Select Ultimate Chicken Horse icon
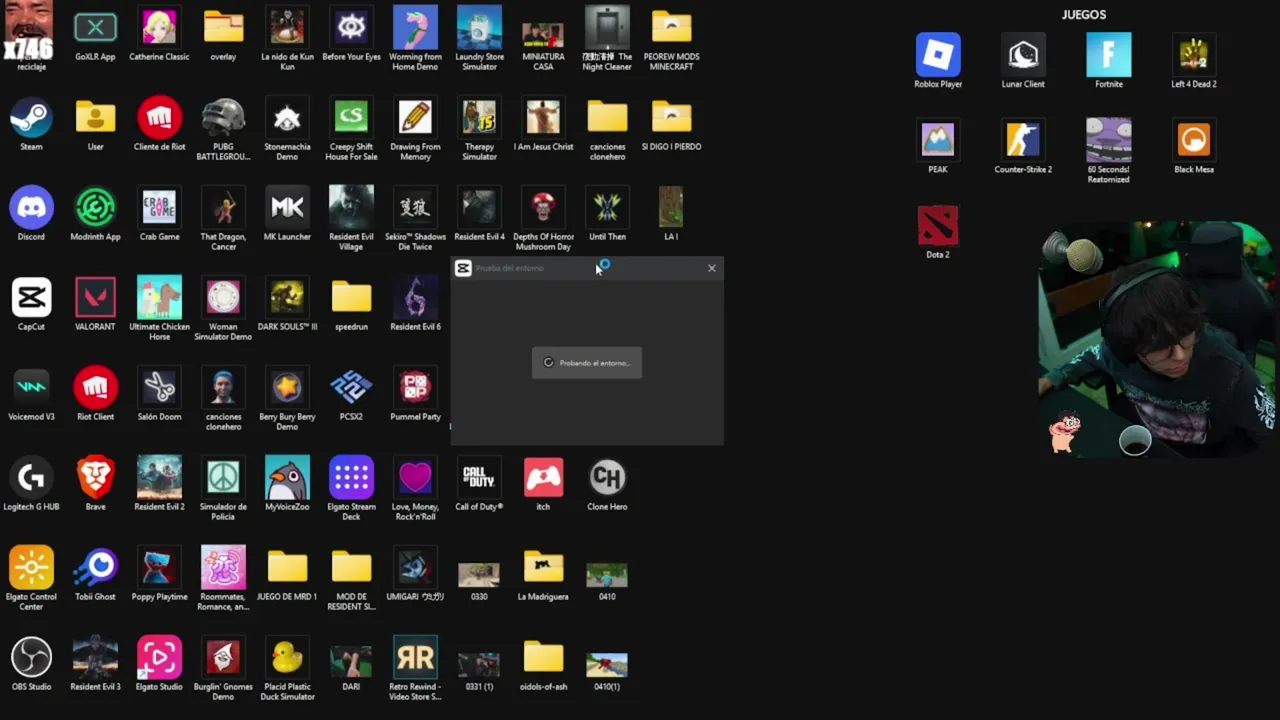Viewport: 1280px width, 720px height. pyautogui.click(x=159, y=298)
